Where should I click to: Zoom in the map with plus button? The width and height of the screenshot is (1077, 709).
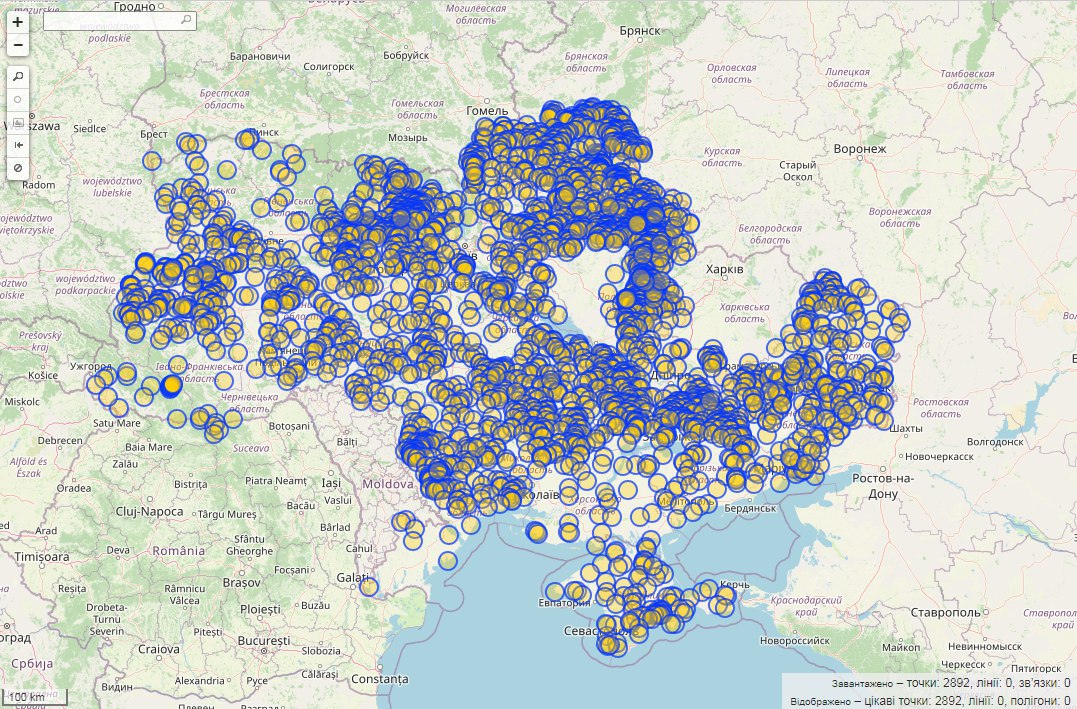coord(18,22)
